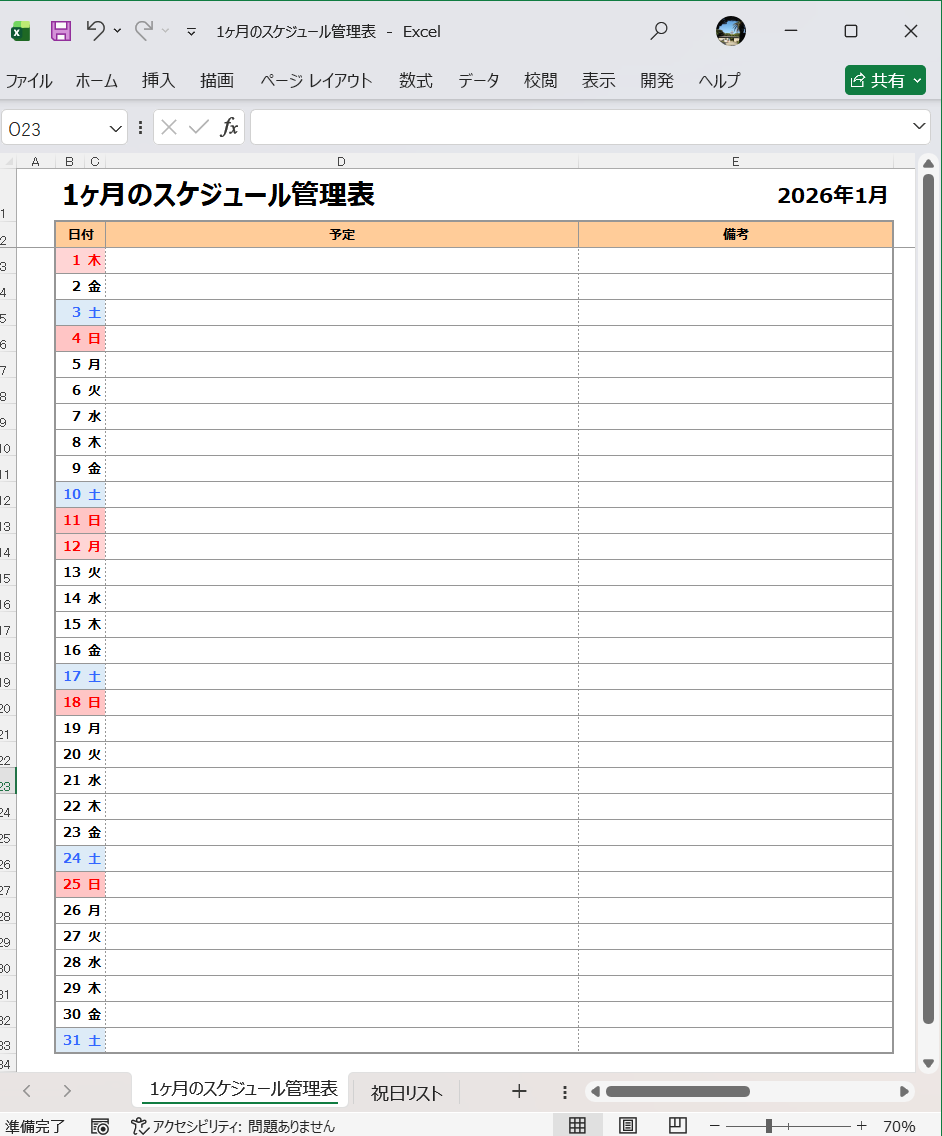The image size is (942, 1136).
Task: Open Customize Quick Access Toolbar dropdown
Action: 191,32
